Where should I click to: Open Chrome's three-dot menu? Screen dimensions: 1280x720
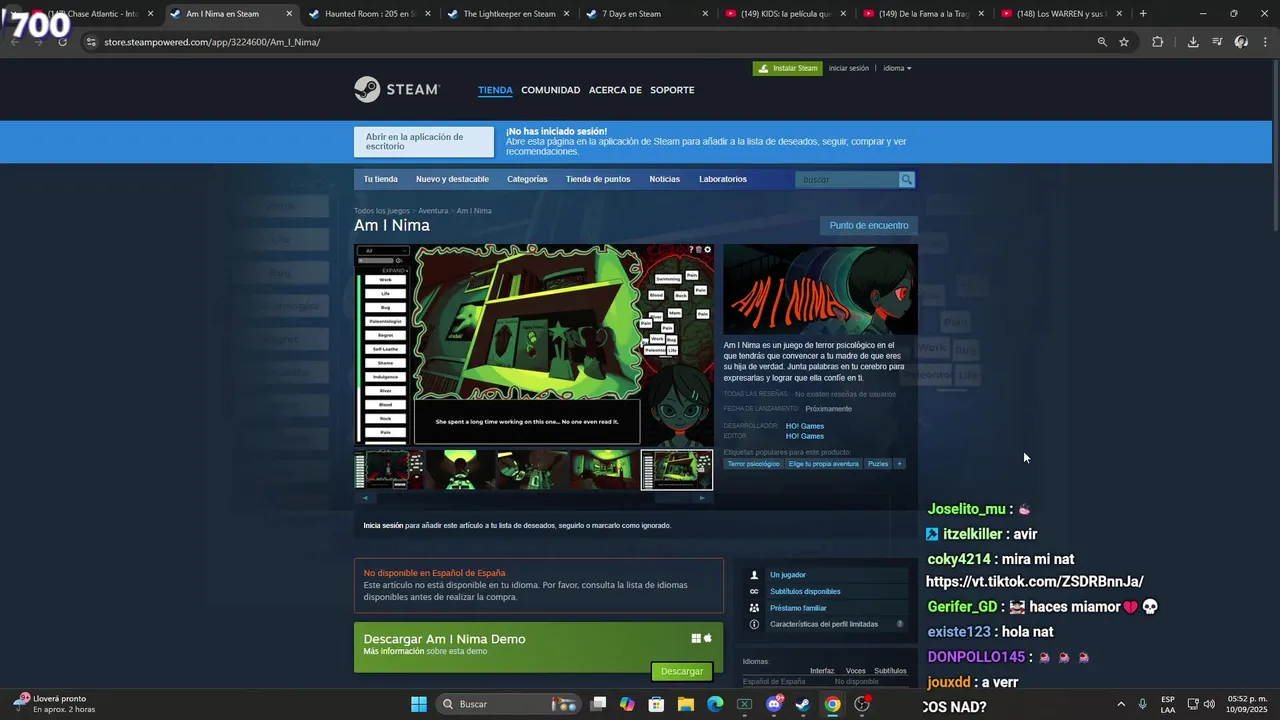click(x=1266, y=42)
